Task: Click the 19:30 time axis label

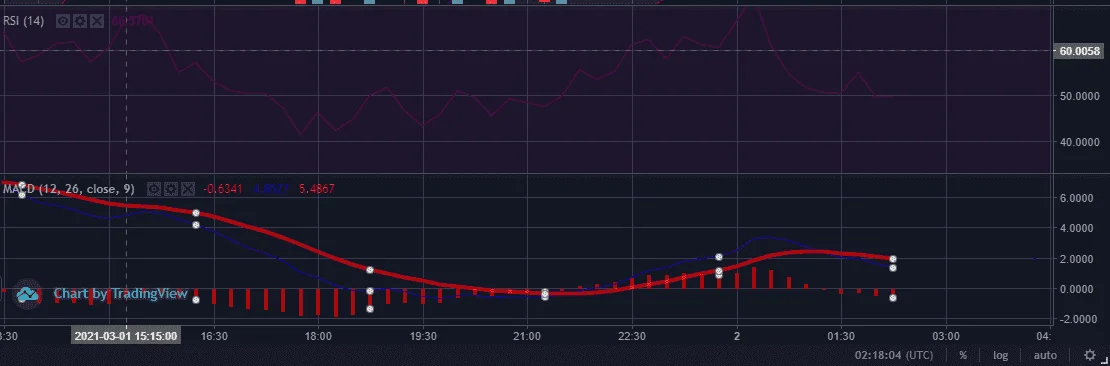Action: point(423,336)
